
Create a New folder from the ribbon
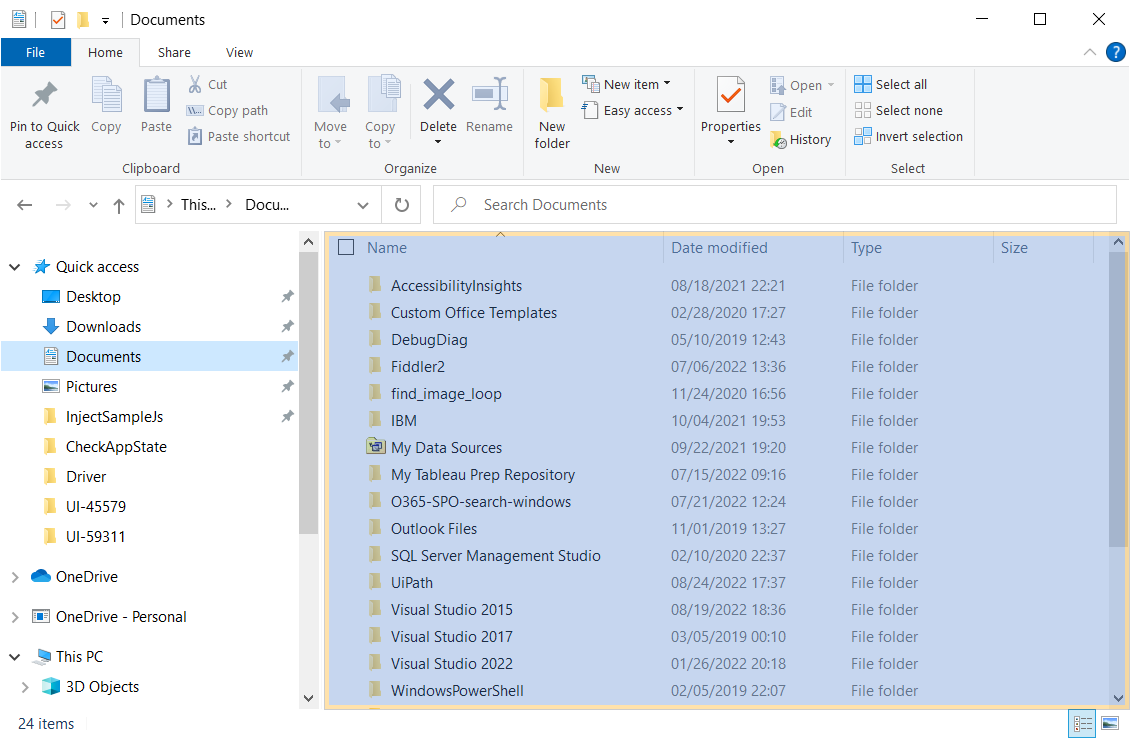pyautogui.click(x=551, y=96)
